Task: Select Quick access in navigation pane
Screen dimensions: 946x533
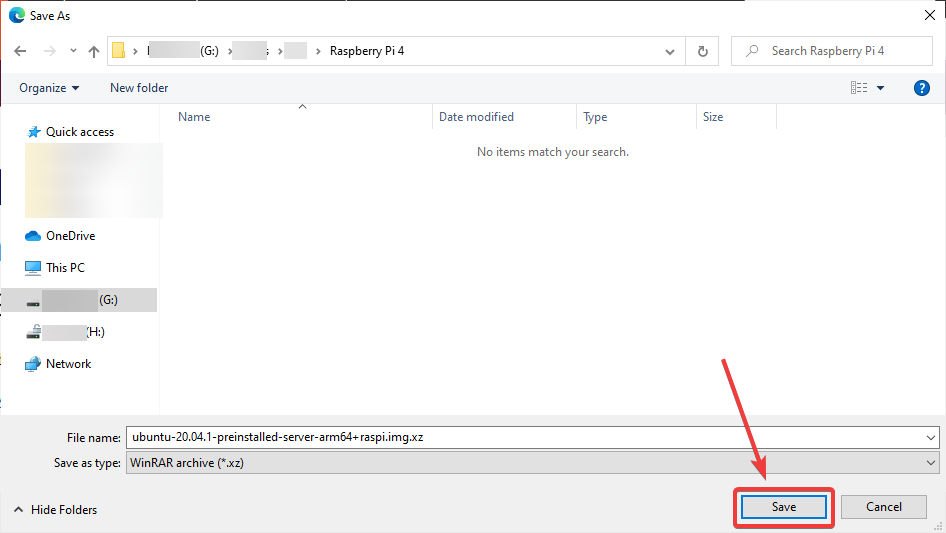Action: (x=80, y=132)
